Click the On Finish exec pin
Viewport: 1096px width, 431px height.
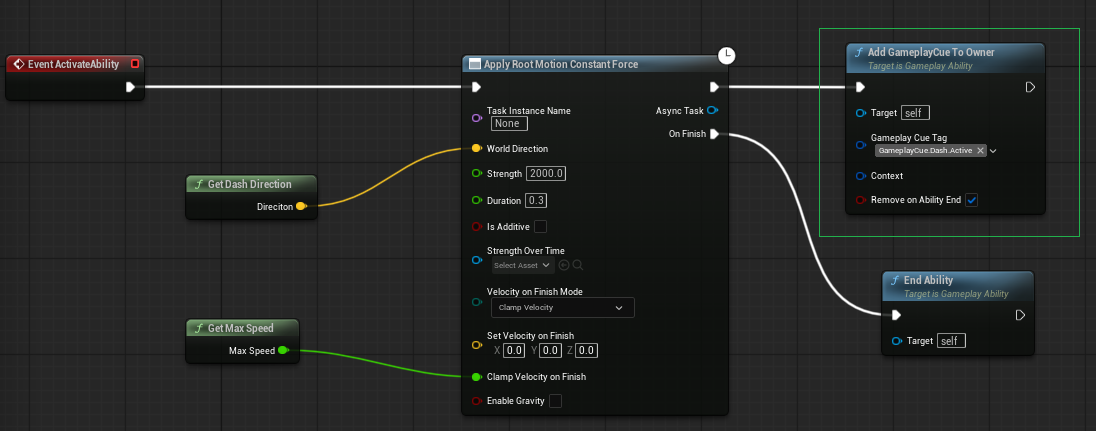(x=714, y=134)
